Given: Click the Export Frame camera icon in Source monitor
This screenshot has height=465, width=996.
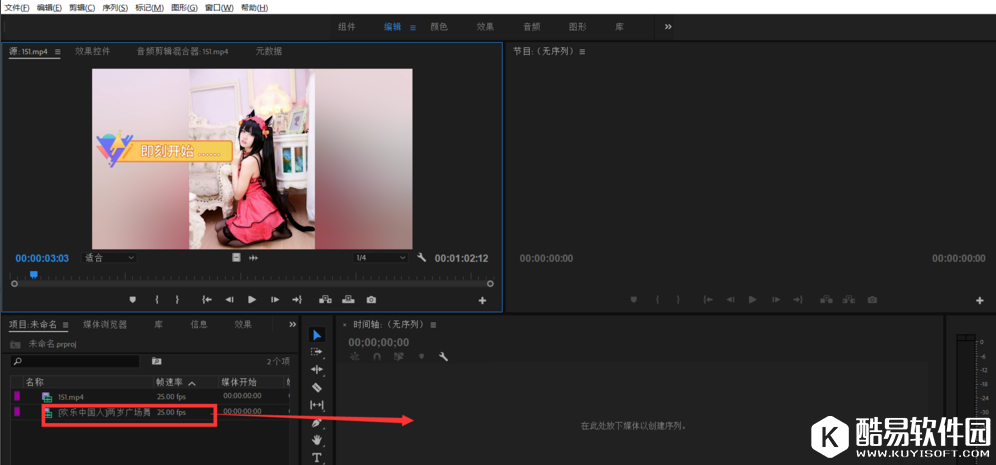Looking at the screenshot, I should point(371,299).
